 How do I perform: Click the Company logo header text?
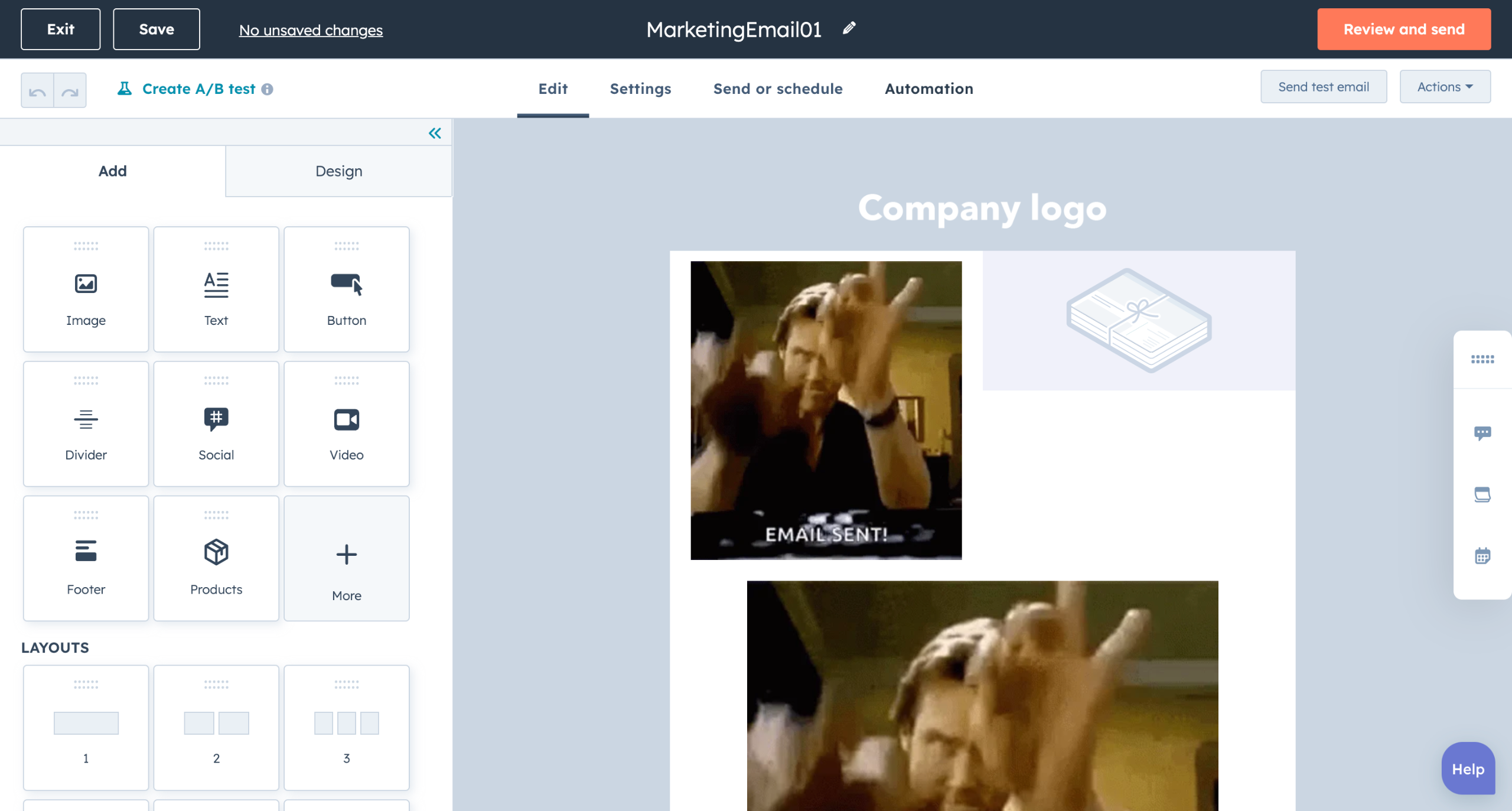tap(982, 209)
